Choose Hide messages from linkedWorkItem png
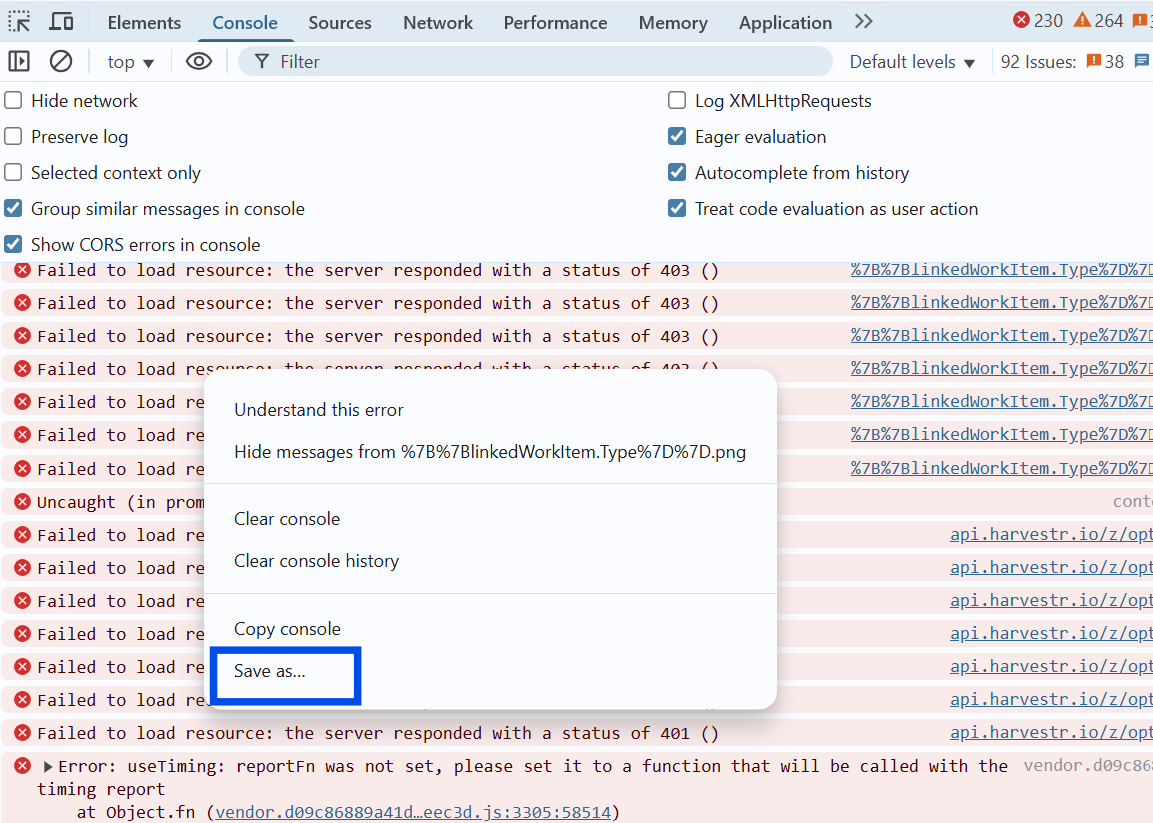This screenshot has width=1153, height=823. pyautogui.click(x=490, y=452)
